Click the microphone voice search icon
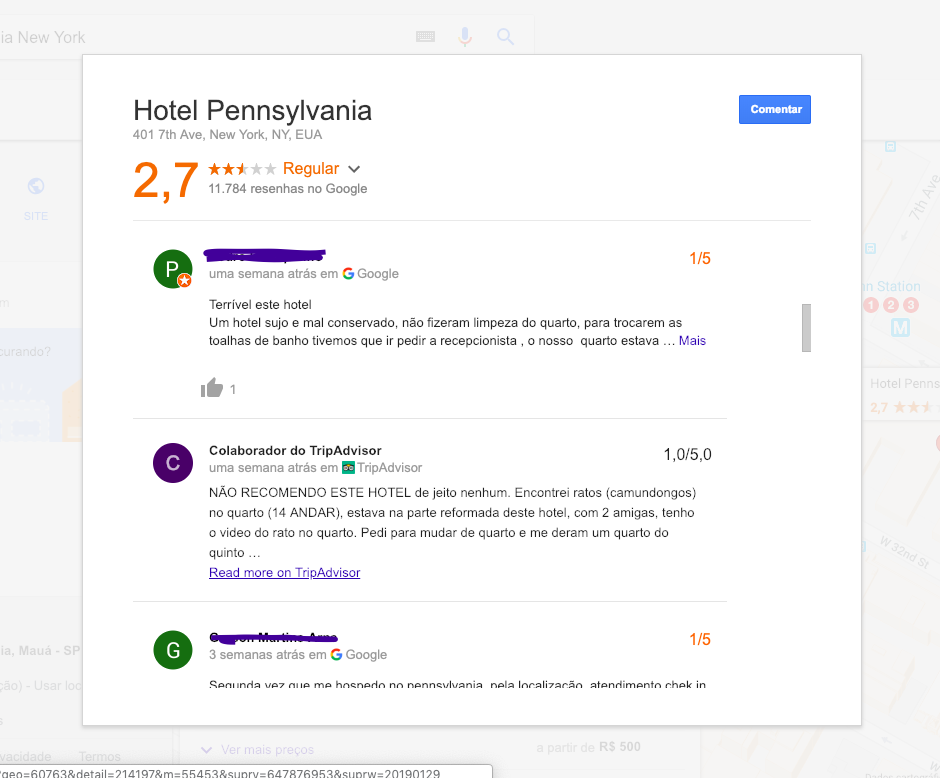 [x=465, y=37]
